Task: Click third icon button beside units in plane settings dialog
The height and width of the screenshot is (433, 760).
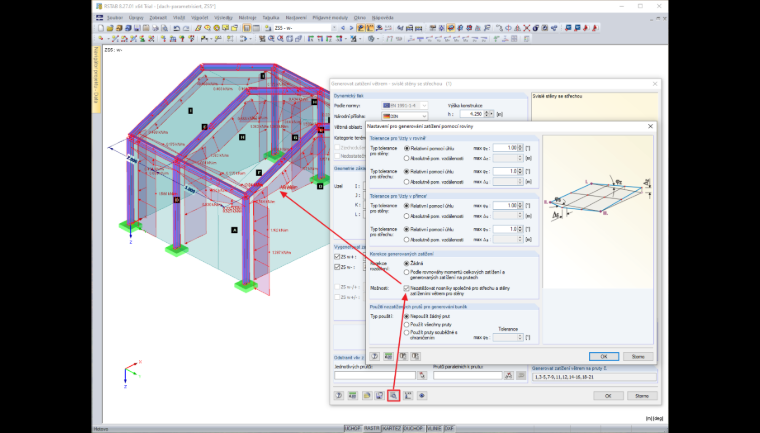Action: pos(403,356)
